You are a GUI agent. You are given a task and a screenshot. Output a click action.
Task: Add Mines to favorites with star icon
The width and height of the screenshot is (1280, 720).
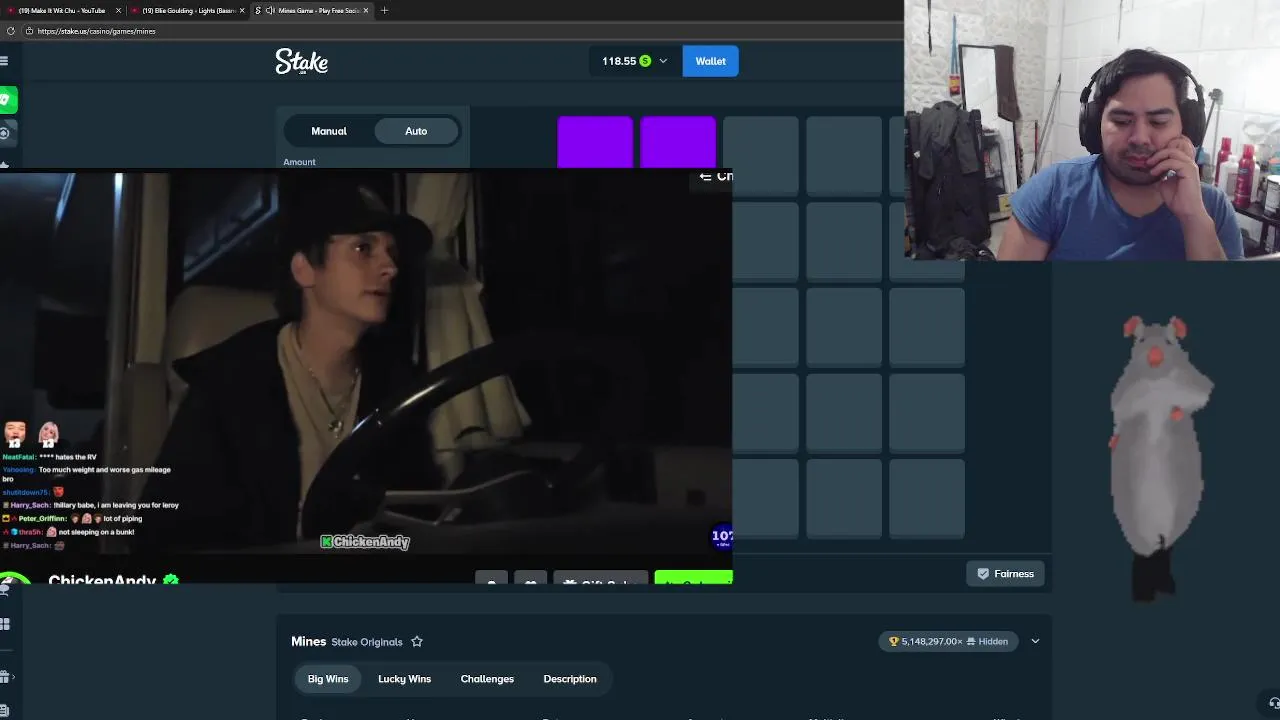point(417,642)
